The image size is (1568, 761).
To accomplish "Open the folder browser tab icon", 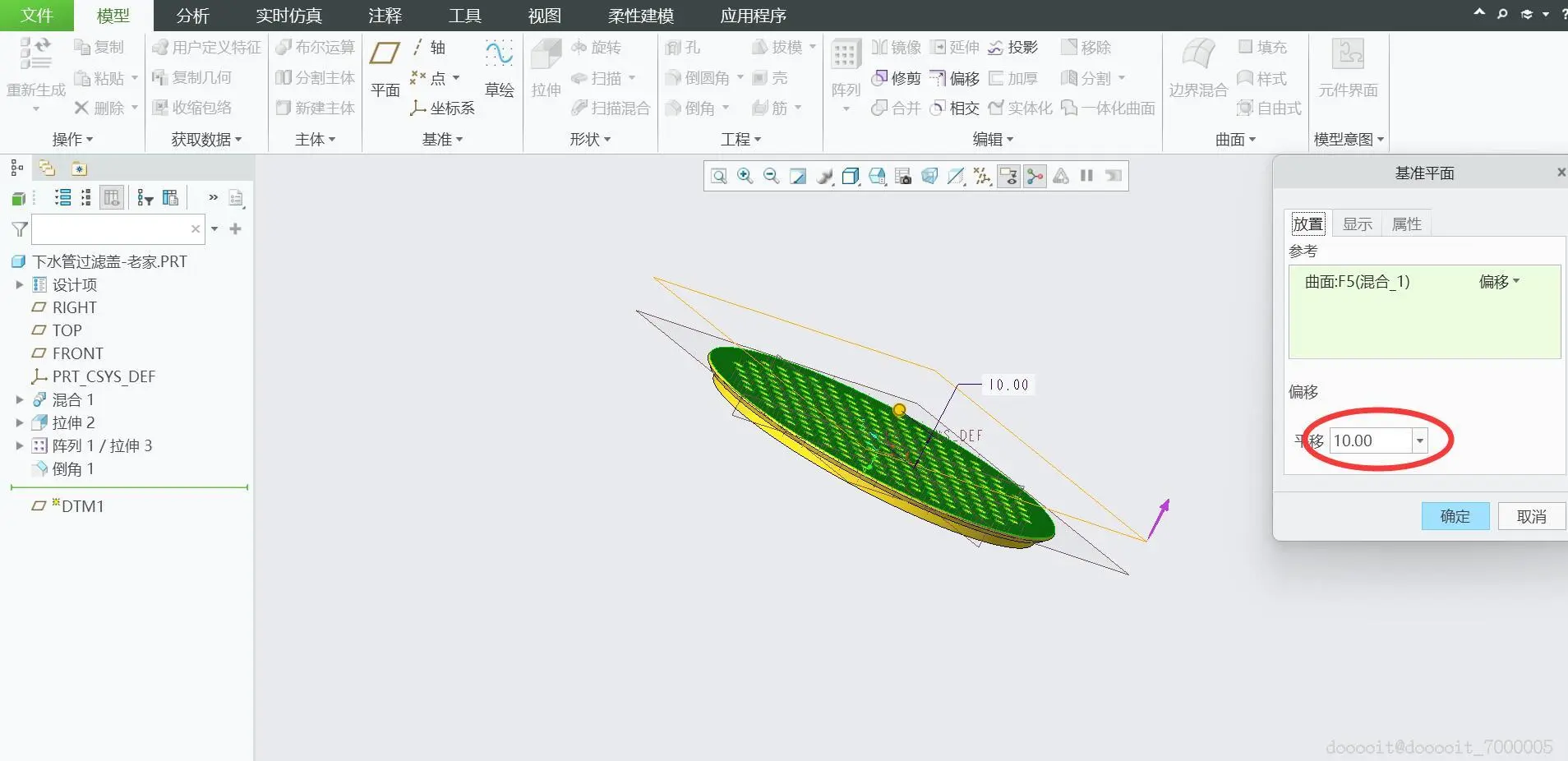I will pos(48,168).
